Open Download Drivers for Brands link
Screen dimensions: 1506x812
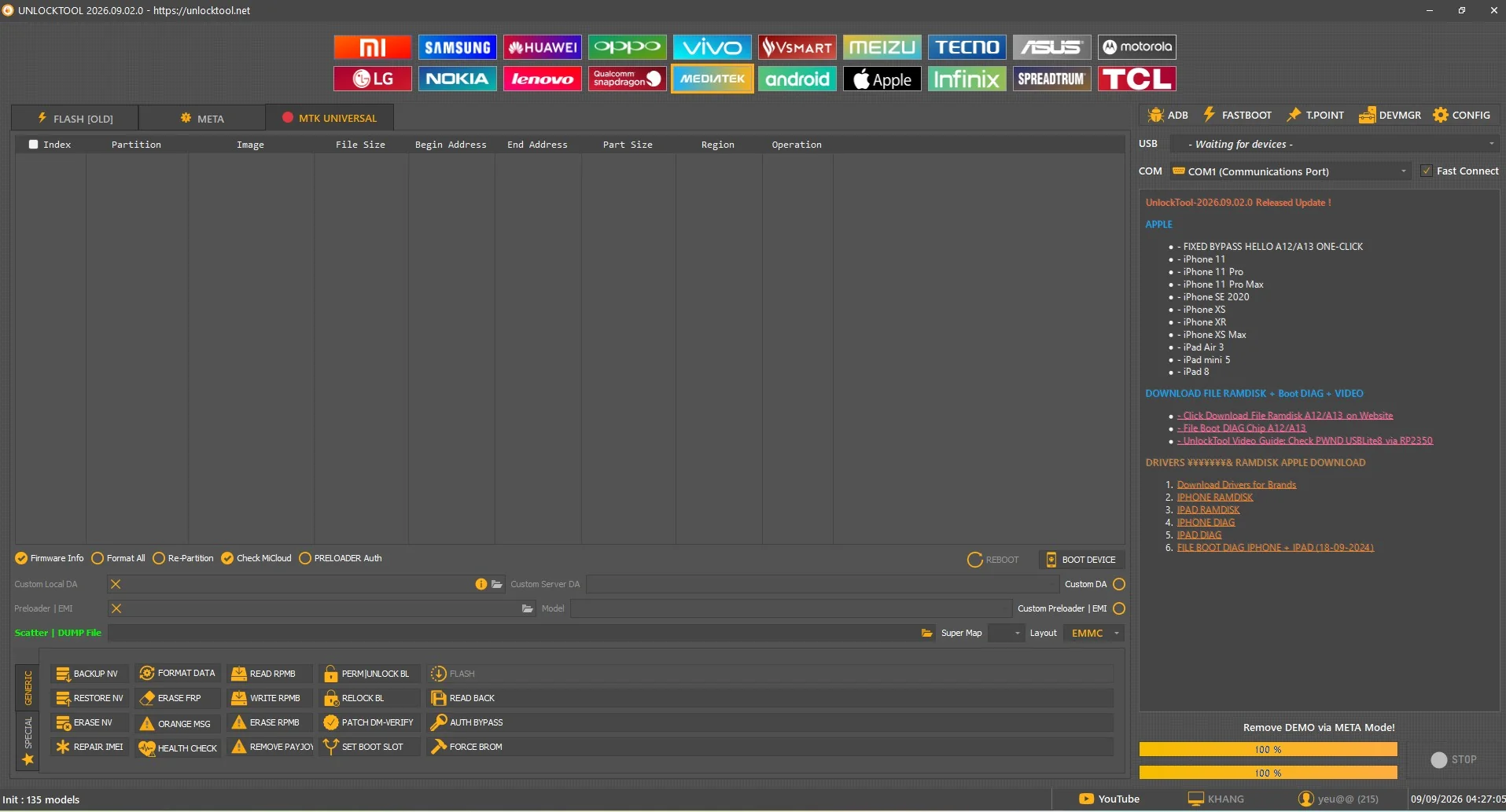(x=1236, y=485)
